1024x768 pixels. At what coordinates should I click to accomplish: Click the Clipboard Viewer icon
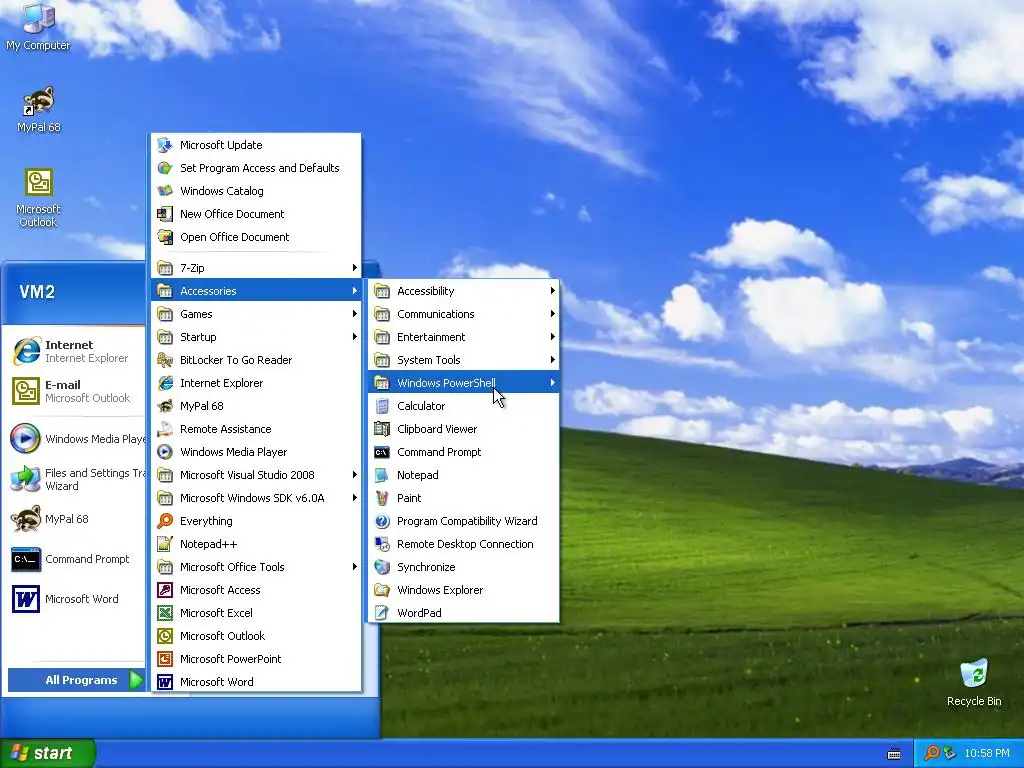[382, 429]
